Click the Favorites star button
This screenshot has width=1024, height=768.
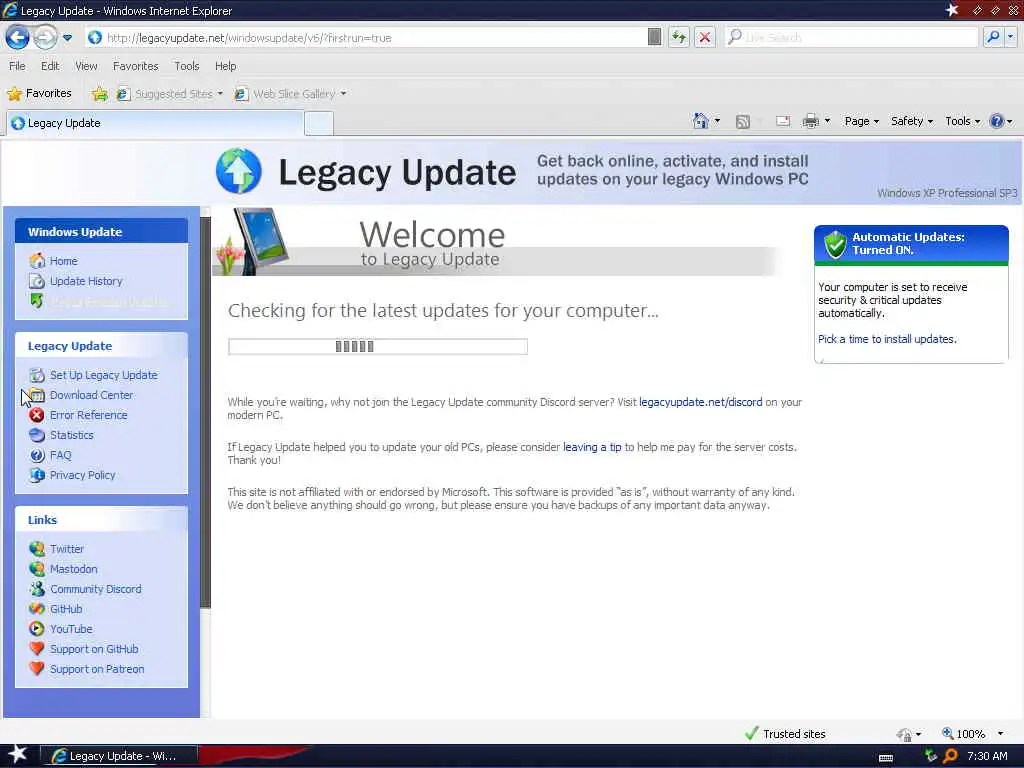(x=39, y=93)
